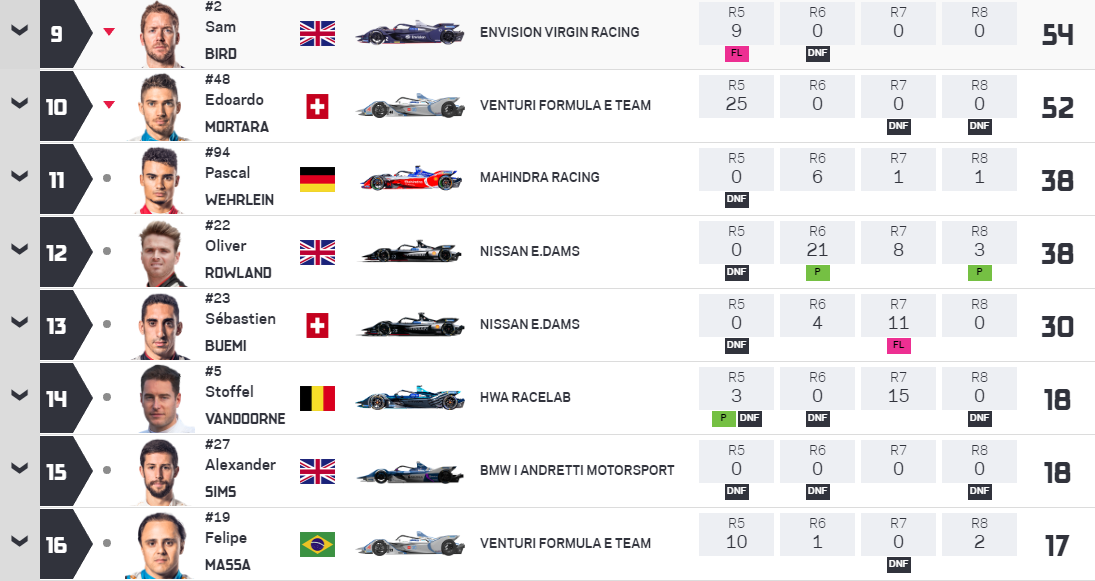Click the Brazilian flag beside Felipe Massa
This screenshot has height=581, width=1095.
(317, 544)
